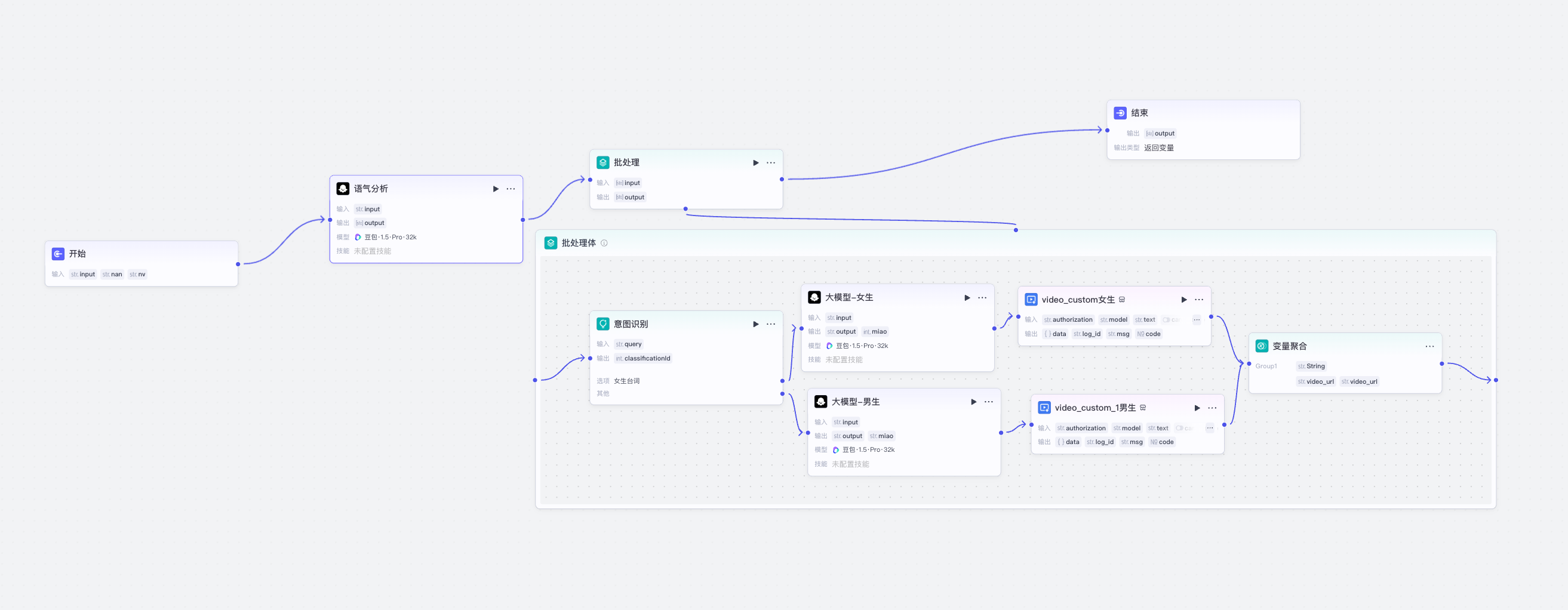Click the 意图识别 node icon
This screenshot has height=610, width=1568.
coord(602,324)
